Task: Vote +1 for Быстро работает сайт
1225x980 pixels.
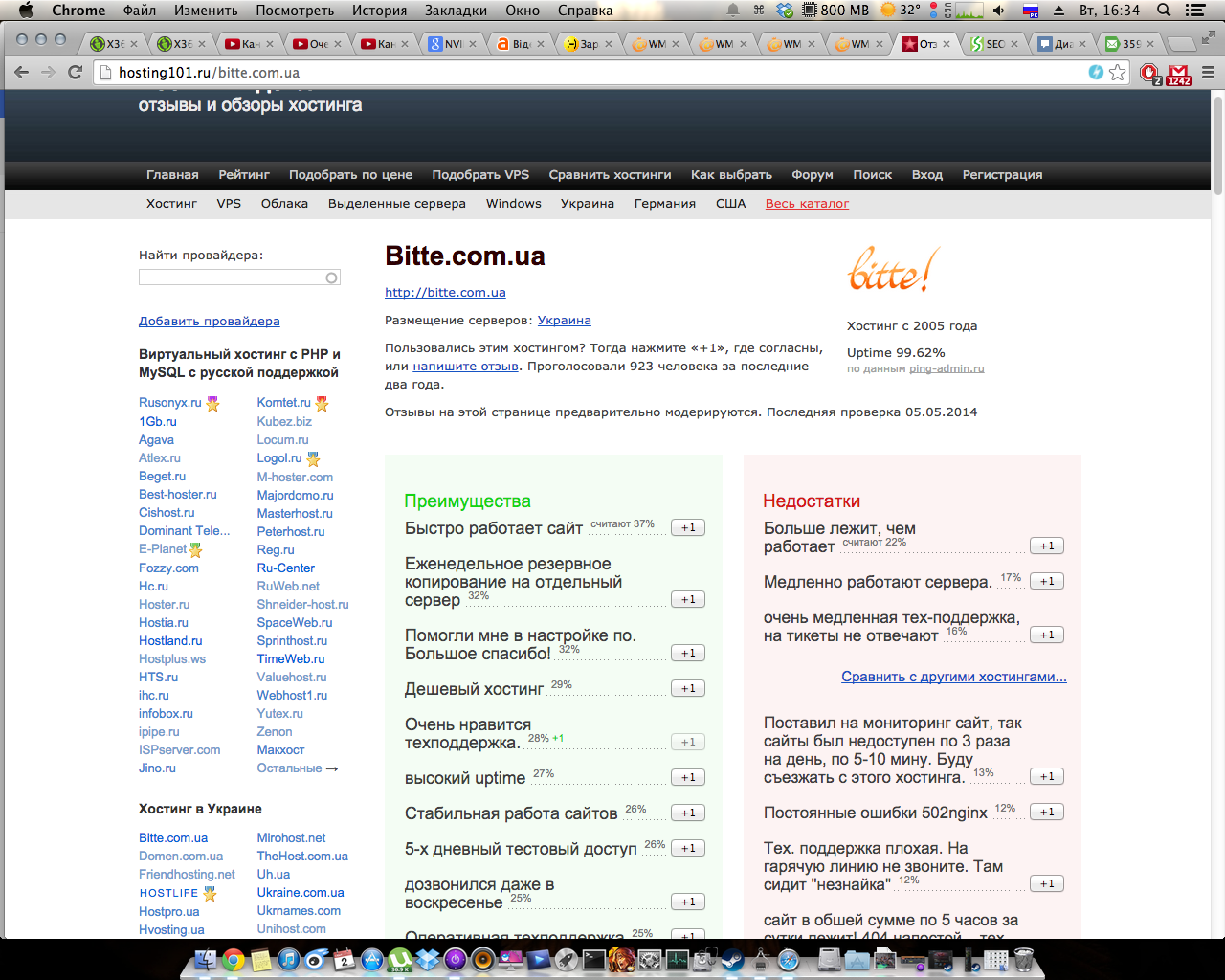Action: click(x=688, y=527)
